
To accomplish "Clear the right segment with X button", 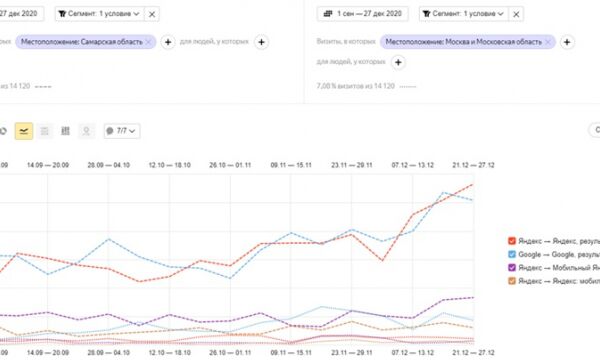I will pyautogui.click(x=516, y=14).
